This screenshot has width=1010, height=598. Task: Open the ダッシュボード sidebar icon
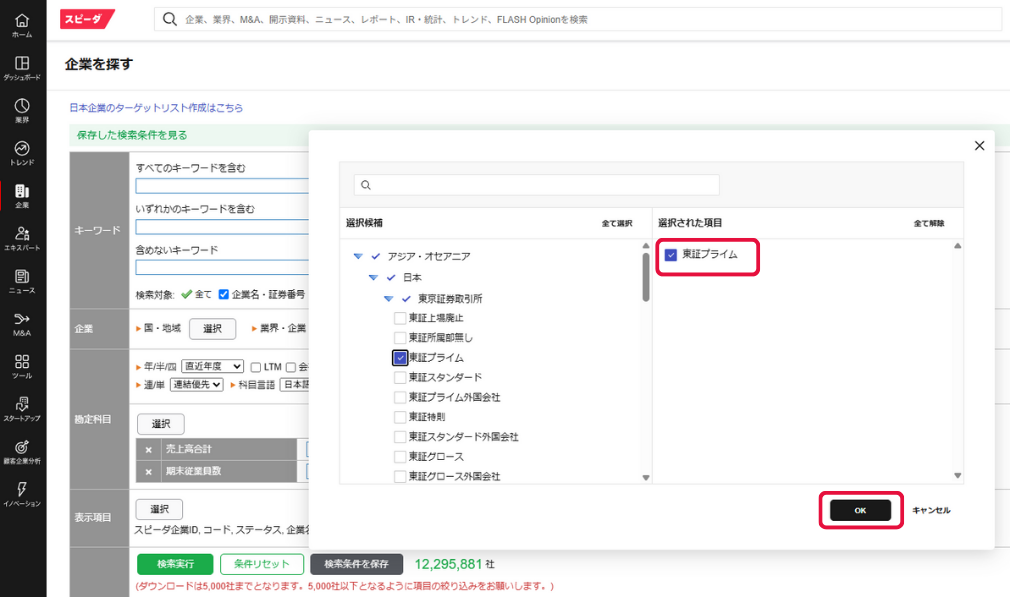pyautogui.click(x=22, y=65)
